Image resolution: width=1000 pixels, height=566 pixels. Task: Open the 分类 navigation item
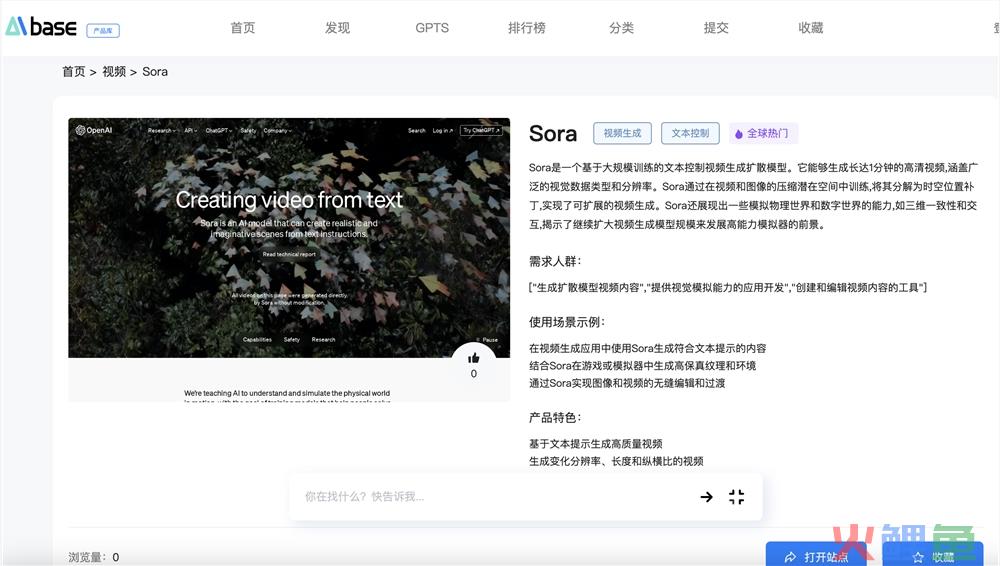(x=621, y=27)
